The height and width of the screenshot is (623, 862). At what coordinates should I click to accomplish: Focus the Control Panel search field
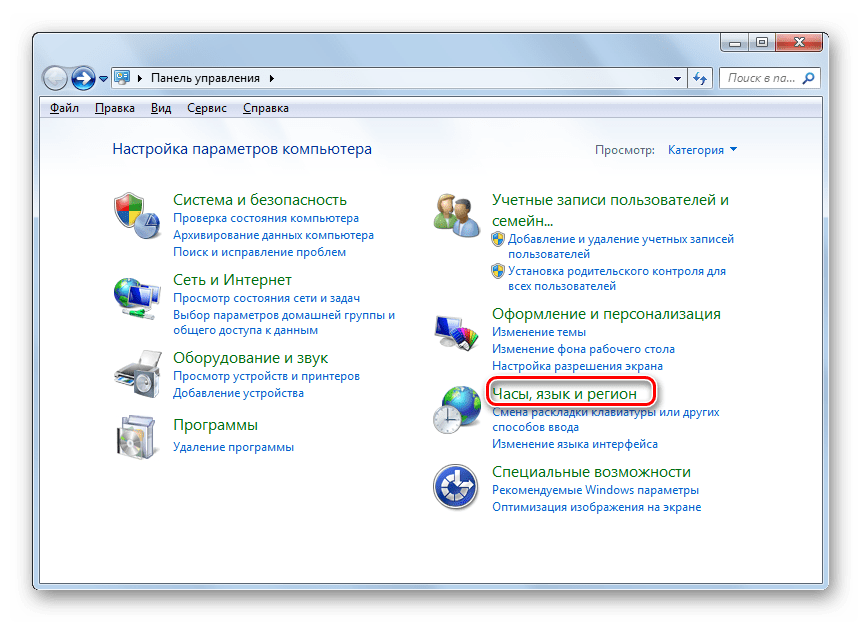(770, 78)
